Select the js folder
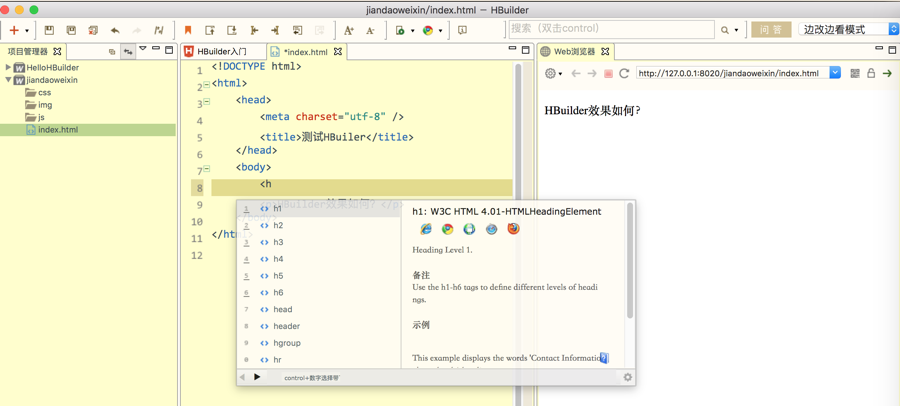The height and width of the screenshot is (406, 900). (x=35, y=117)
